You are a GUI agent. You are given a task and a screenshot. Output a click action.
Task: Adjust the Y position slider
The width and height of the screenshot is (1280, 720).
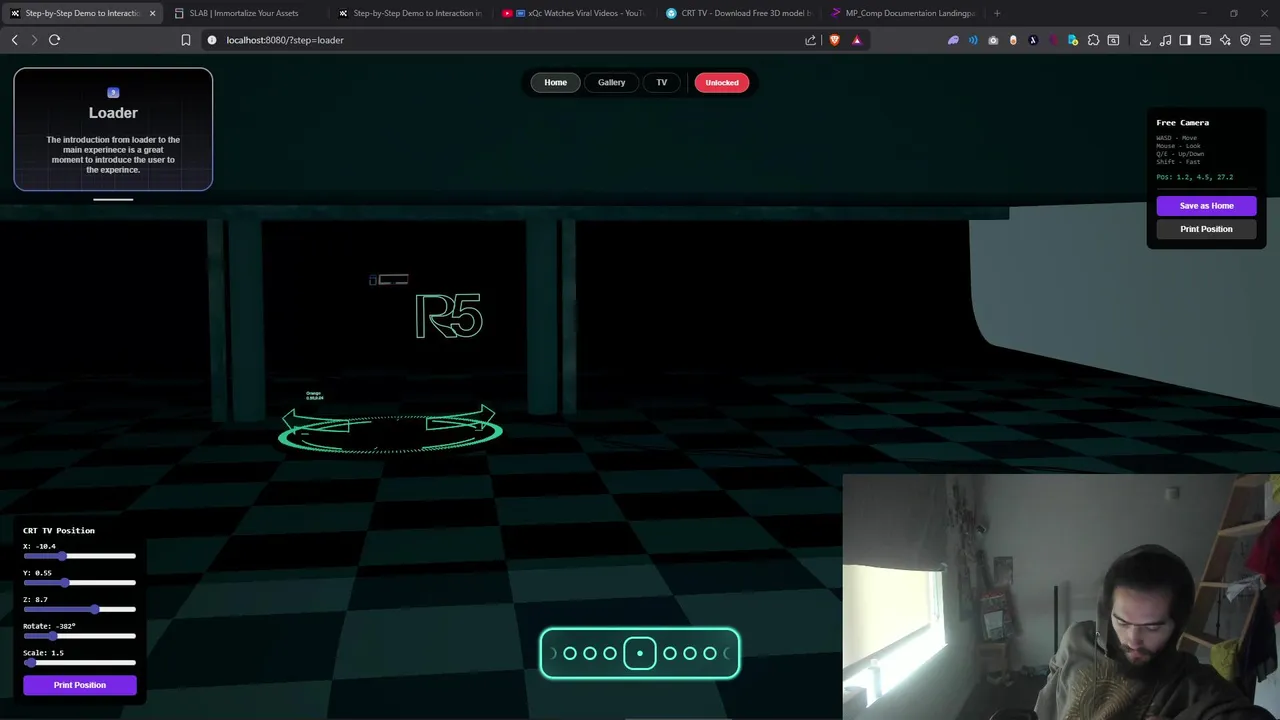pos(80,582)
